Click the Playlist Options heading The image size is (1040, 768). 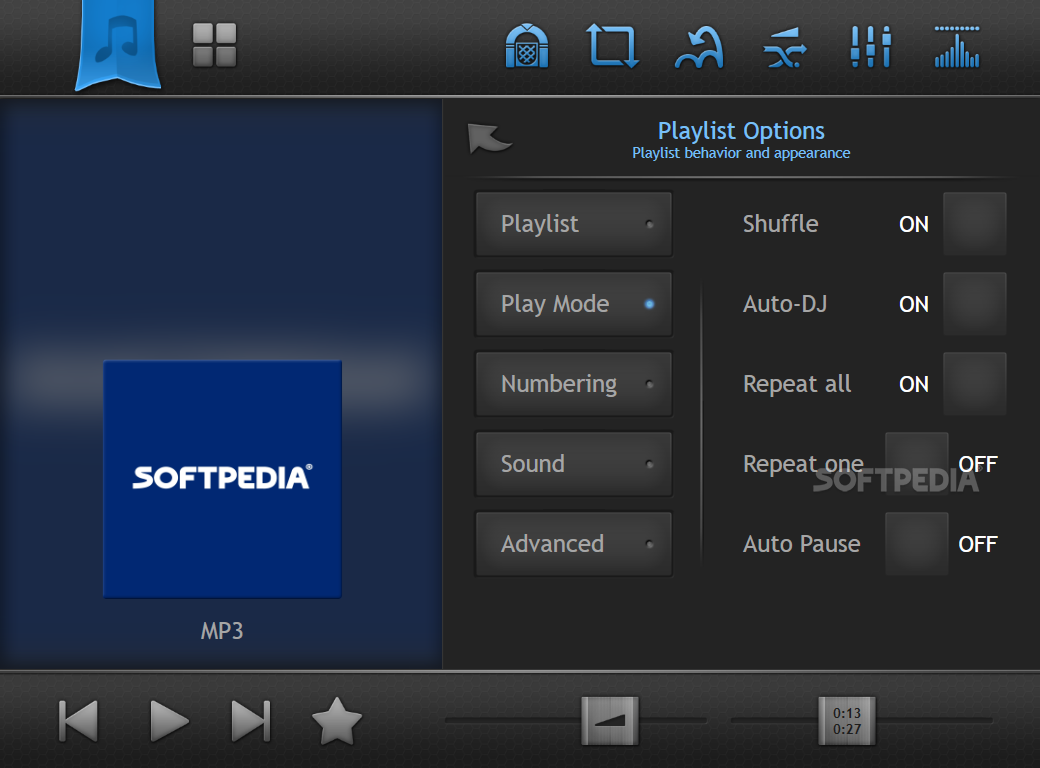(741, 131)
